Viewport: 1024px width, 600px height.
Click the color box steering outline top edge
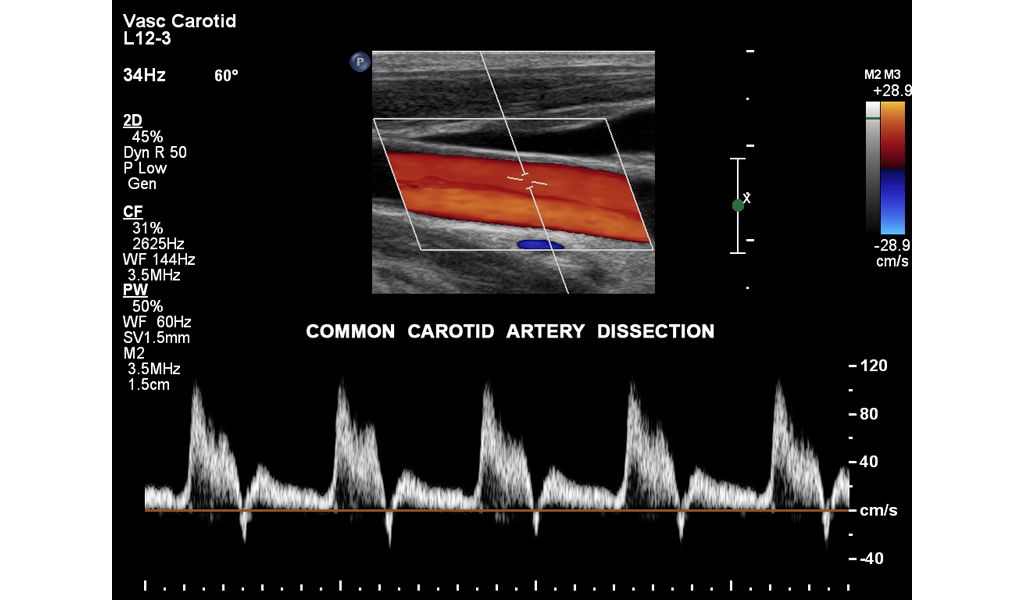(x=490, y=119)
